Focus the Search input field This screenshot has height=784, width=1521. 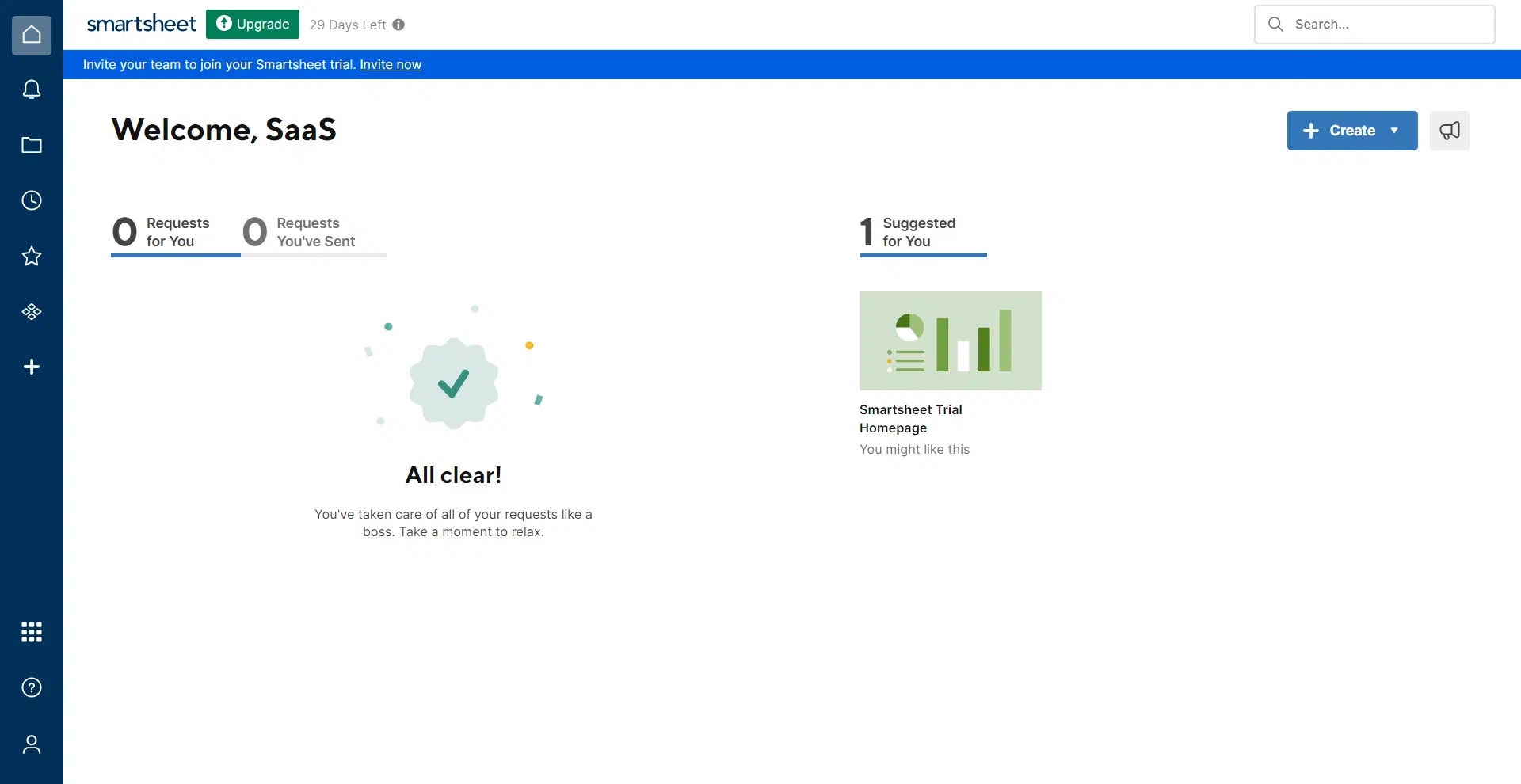1374,25
